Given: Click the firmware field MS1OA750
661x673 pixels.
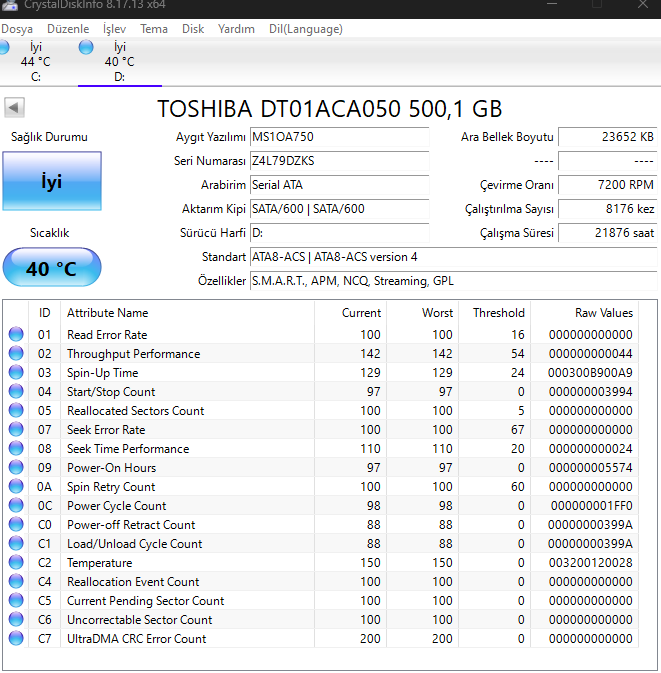Looking at the screenshot, I should click(x=340, y=137).
